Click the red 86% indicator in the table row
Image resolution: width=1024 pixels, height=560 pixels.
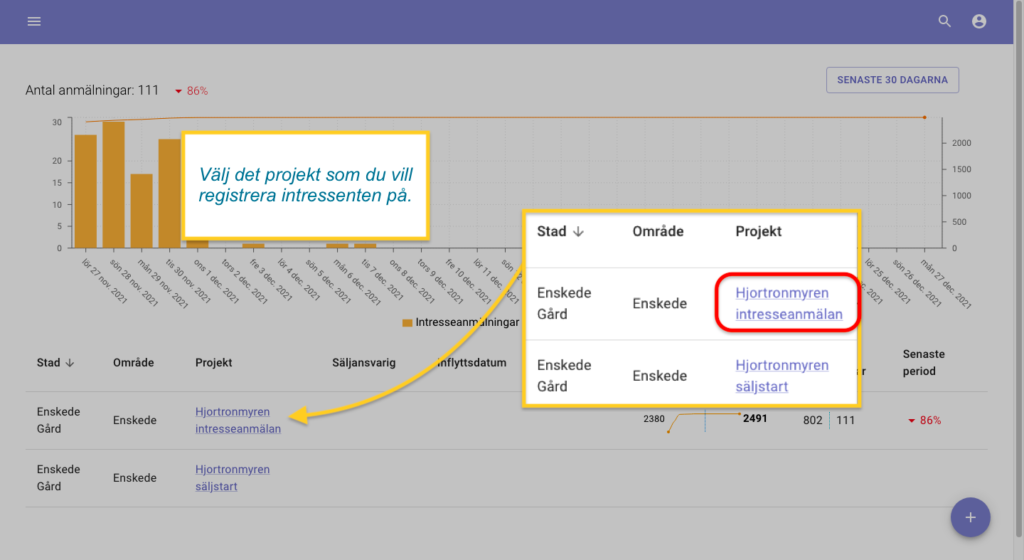(925, 420)
